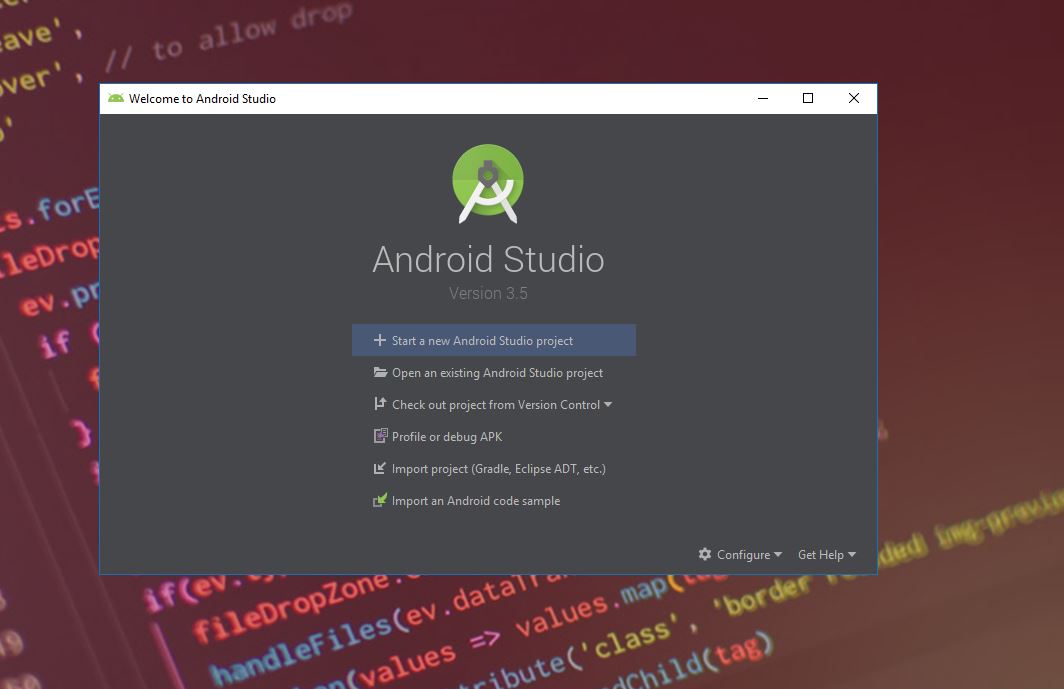This screenshot has width=1064, height=689.
Task: Click the Version Control checkout icon
Action: tap(380, 404)
